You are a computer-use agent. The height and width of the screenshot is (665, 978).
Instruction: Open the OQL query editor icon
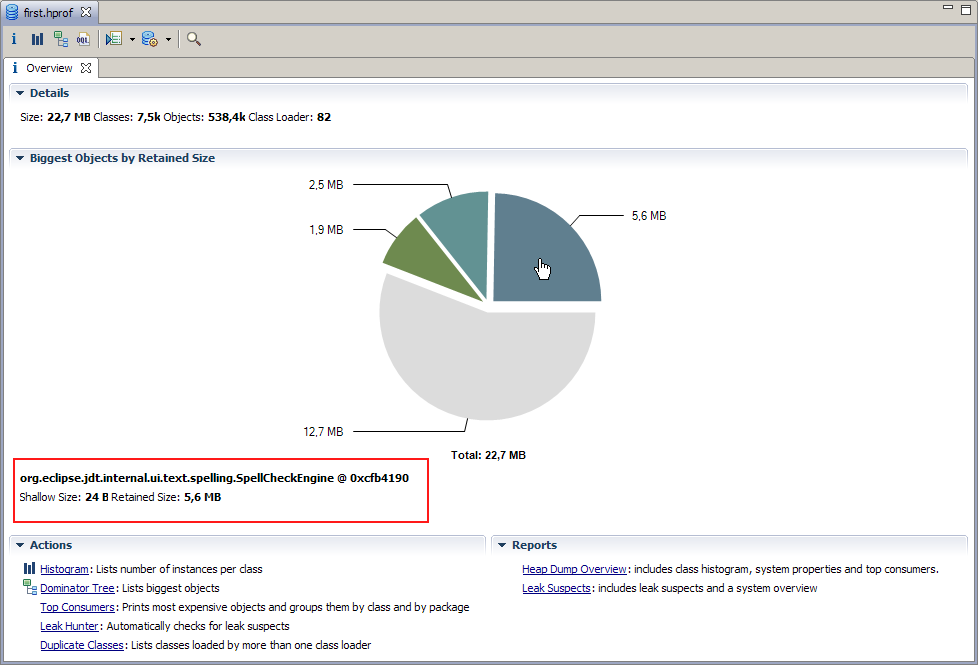[83, 39]
